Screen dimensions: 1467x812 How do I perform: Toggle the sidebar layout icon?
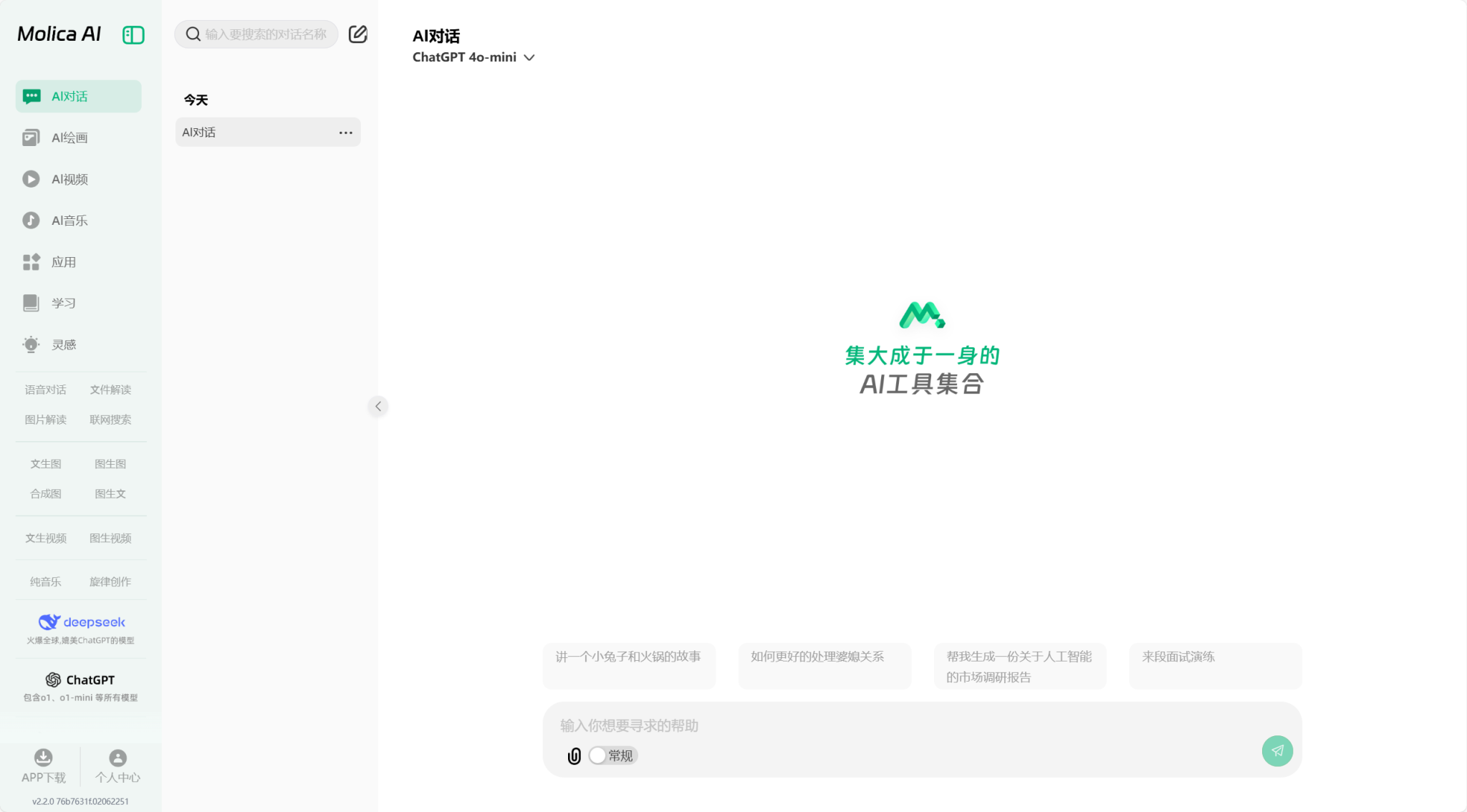[x=133, y=34]
